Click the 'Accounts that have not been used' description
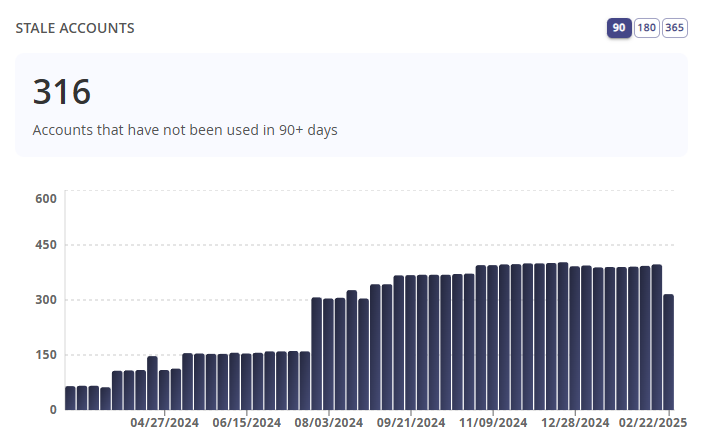This screenshot has width=701, height=442. pyautogui.click(x=185, y=130)
